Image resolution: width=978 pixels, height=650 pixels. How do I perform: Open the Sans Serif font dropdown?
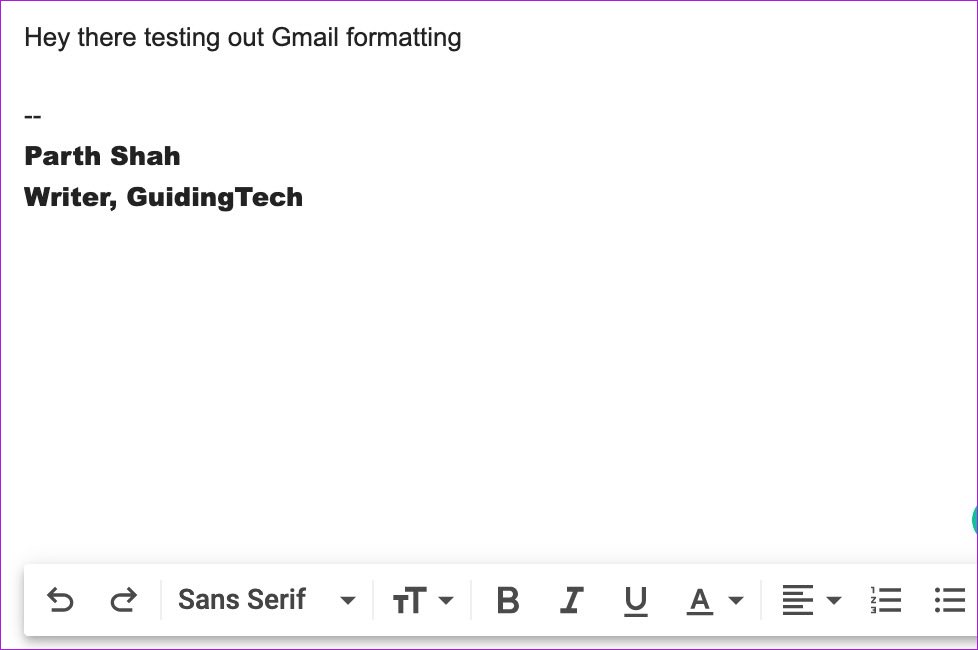[x=266, y=600]
